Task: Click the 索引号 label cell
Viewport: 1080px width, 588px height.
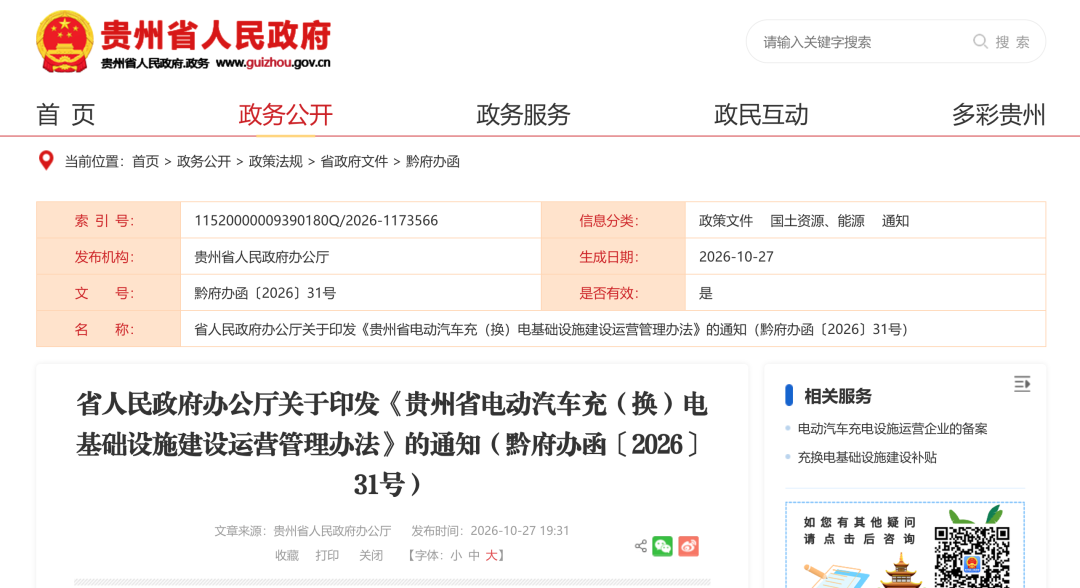Action: [108, 220]
